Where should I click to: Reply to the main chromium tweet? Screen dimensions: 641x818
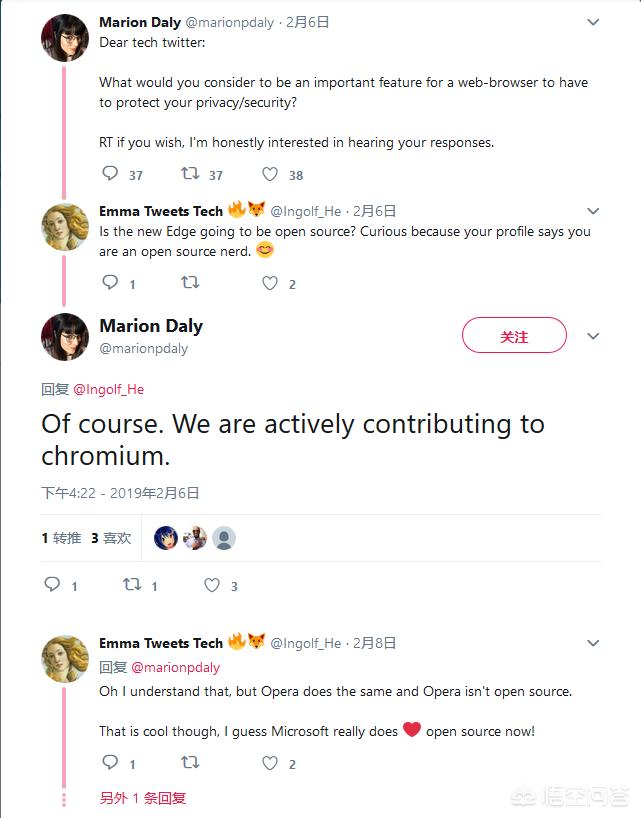52,585
